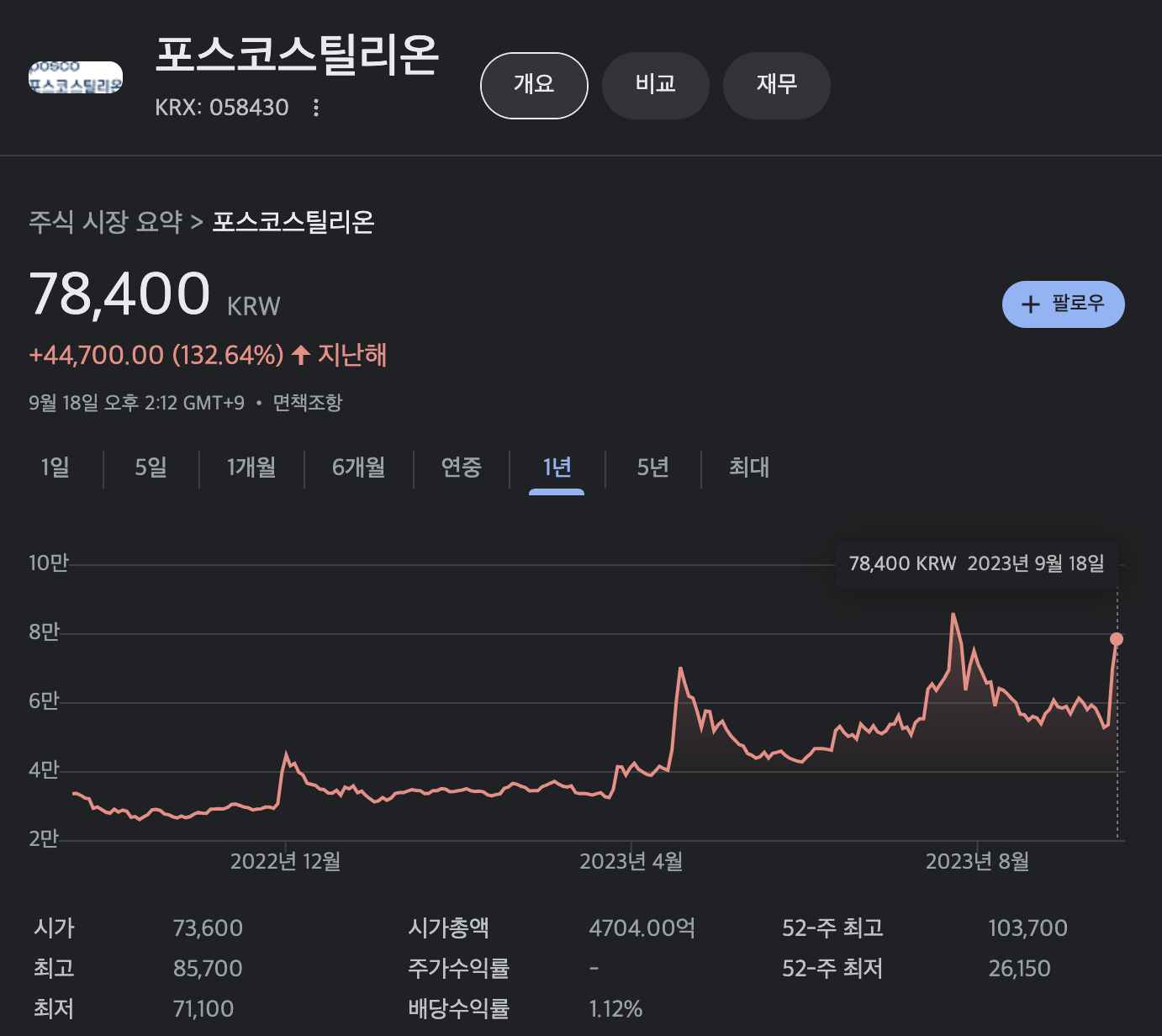Select the 연중 year-to-date range
This screenshot has width=1162, height=1036.
462,468
